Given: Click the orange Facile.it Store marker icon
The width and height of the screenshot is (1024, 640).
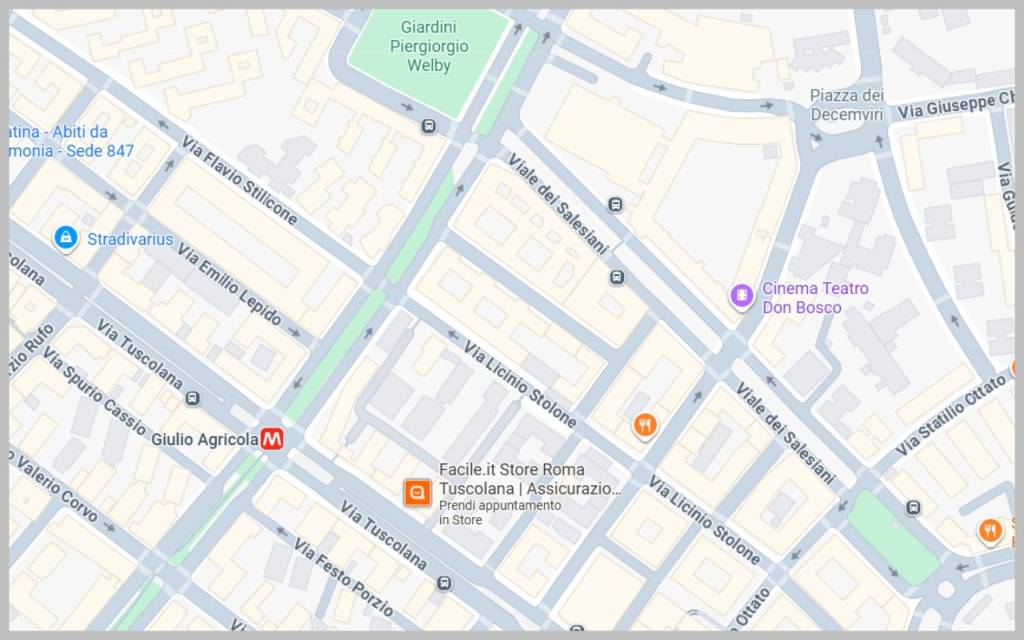Looking at the screenshot, I should [x=417, y=492].
